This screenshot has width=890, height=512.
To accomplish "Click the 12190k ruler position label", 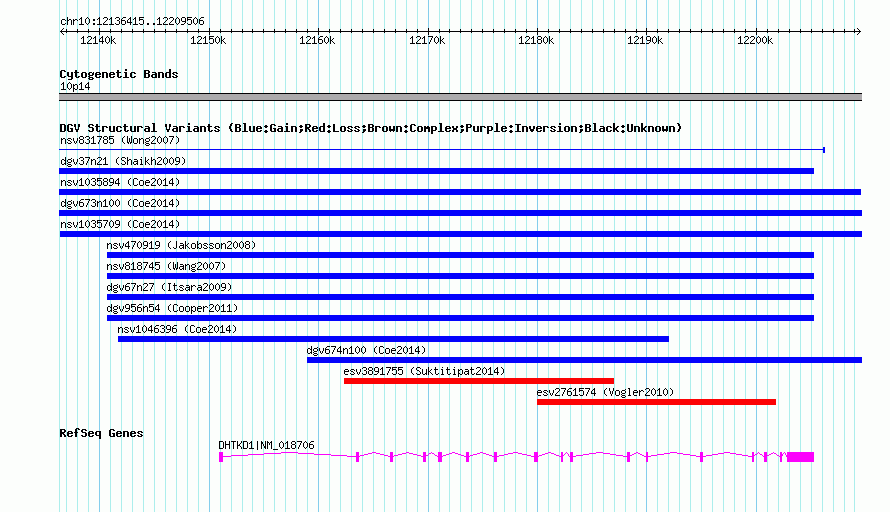I will [x=645, y=40].
